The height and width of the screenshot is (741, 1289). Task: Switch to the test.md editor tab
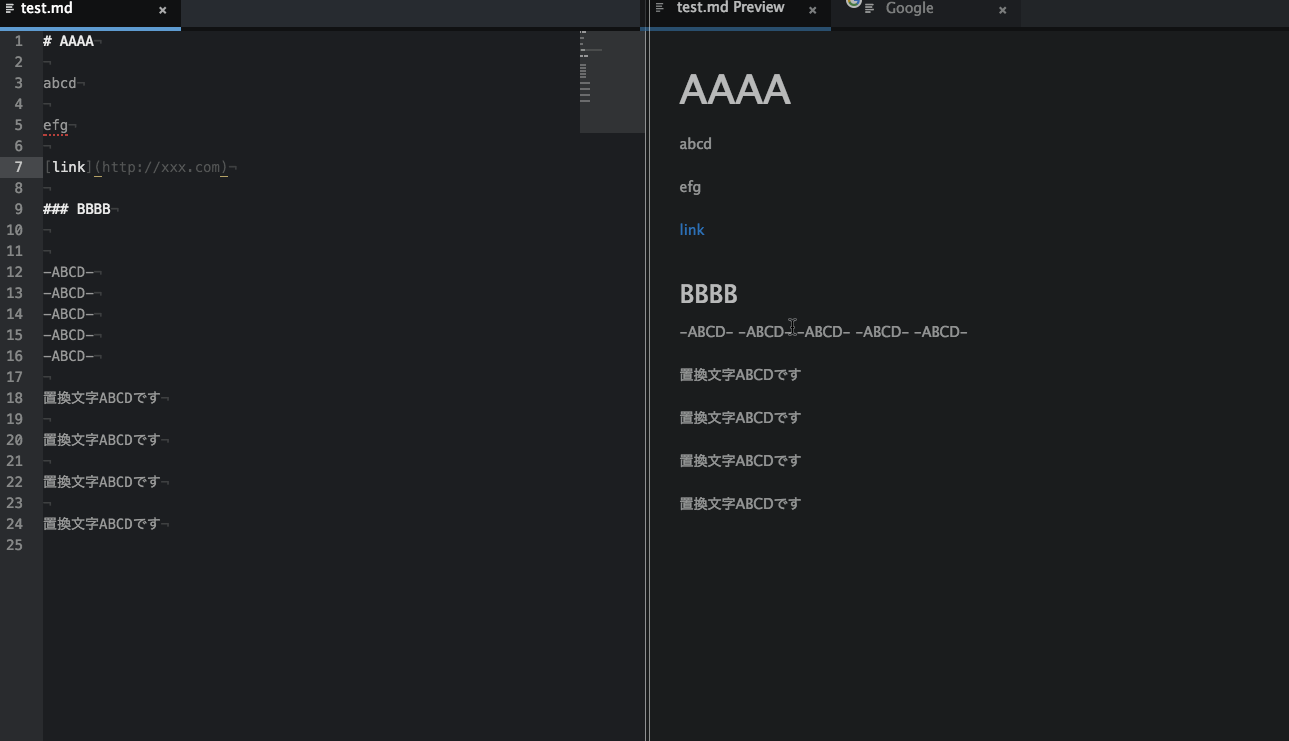[47, 9]
